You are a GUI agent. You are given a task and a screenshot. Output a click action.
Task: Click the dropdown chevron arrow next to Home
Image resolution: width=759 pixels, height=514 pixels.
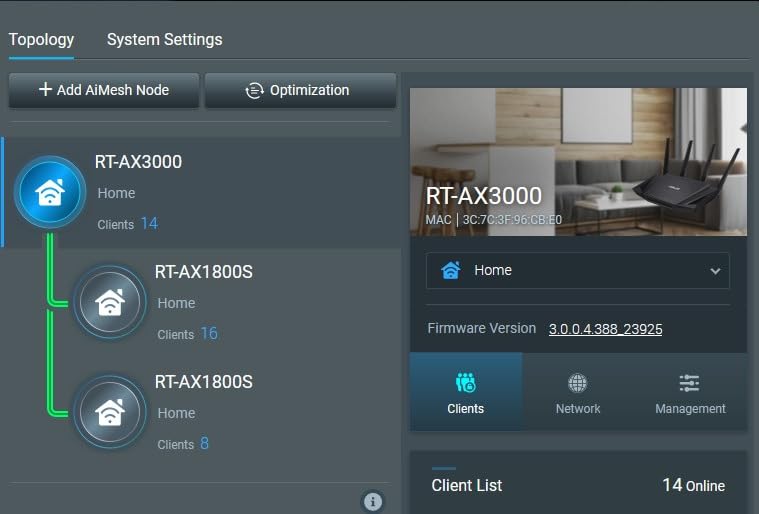[x=715, y=271]
